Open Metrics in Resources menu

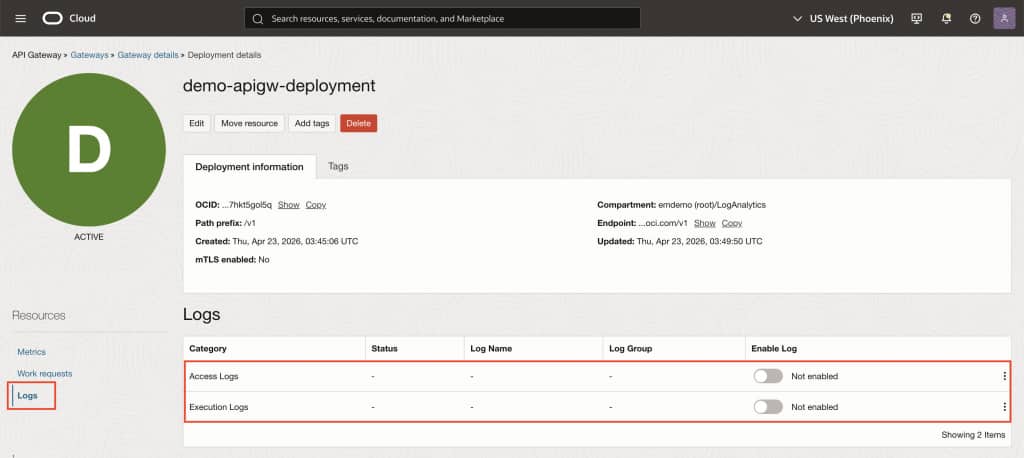coord(31,352)
